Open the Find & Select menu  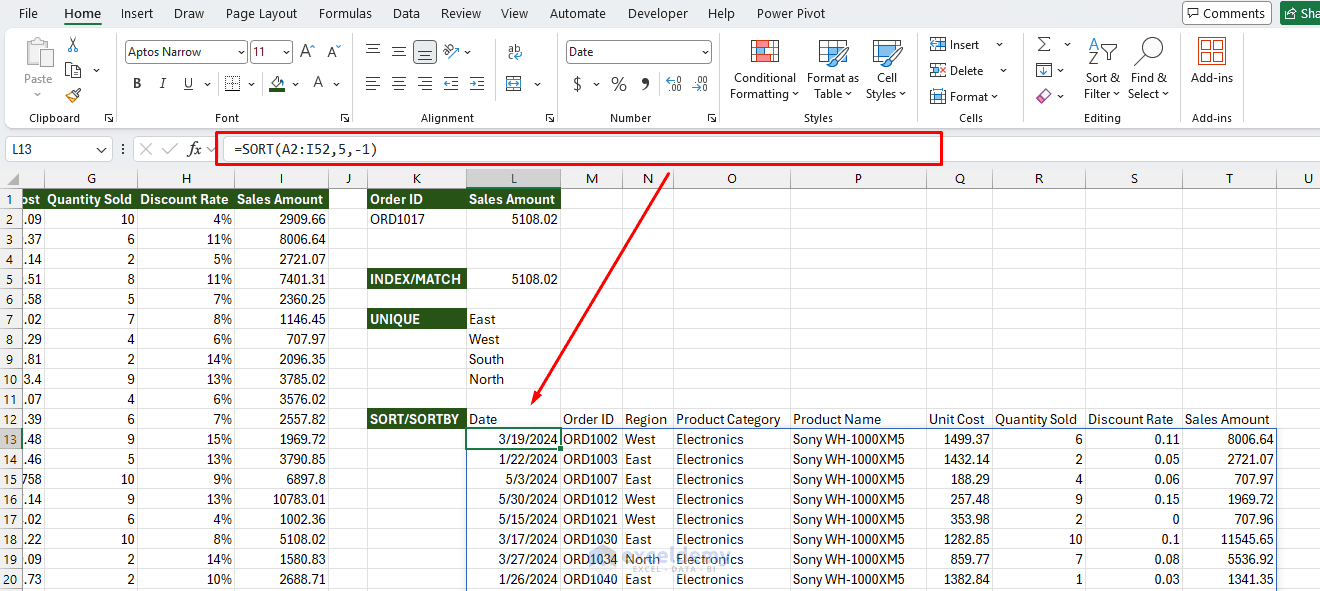click(1148, 69)
